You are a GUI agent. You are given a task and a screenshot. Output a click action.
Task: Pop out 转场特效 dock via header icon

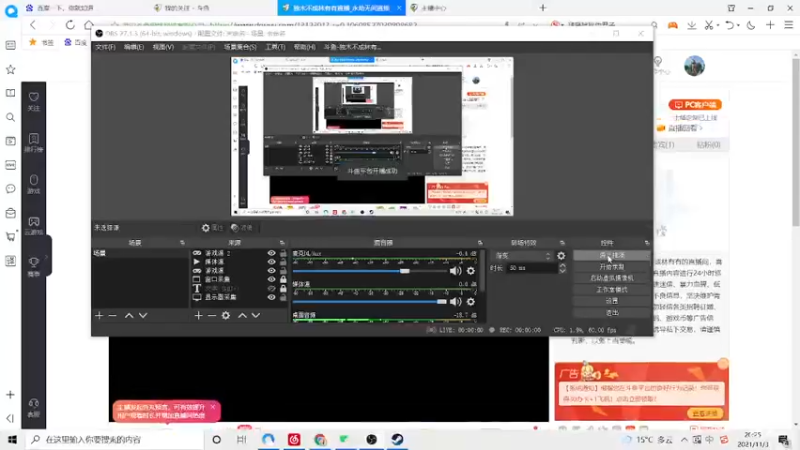562,243
